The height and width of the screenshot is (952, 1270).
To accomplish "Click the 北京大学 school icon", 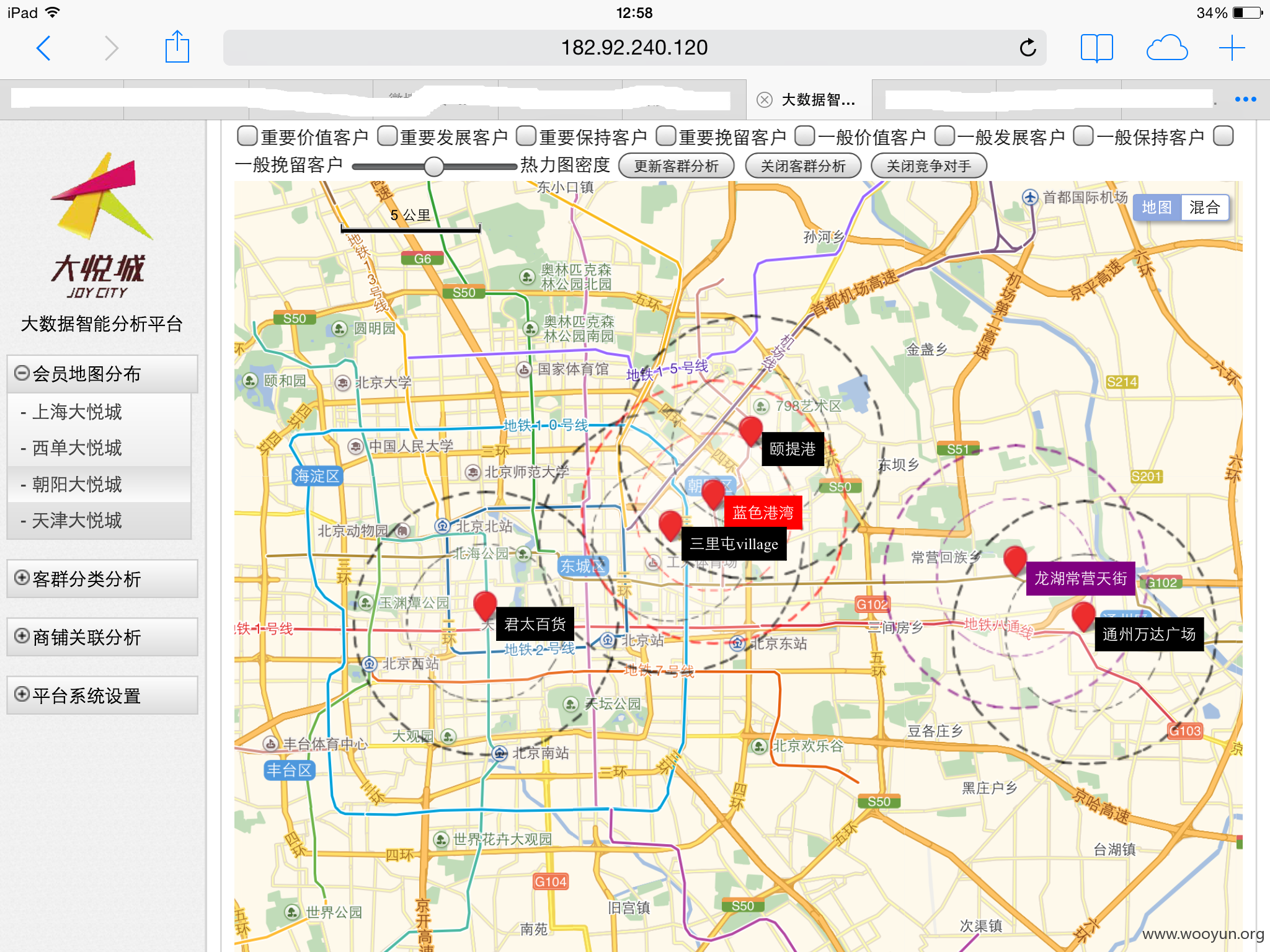I will click(342, 383).
